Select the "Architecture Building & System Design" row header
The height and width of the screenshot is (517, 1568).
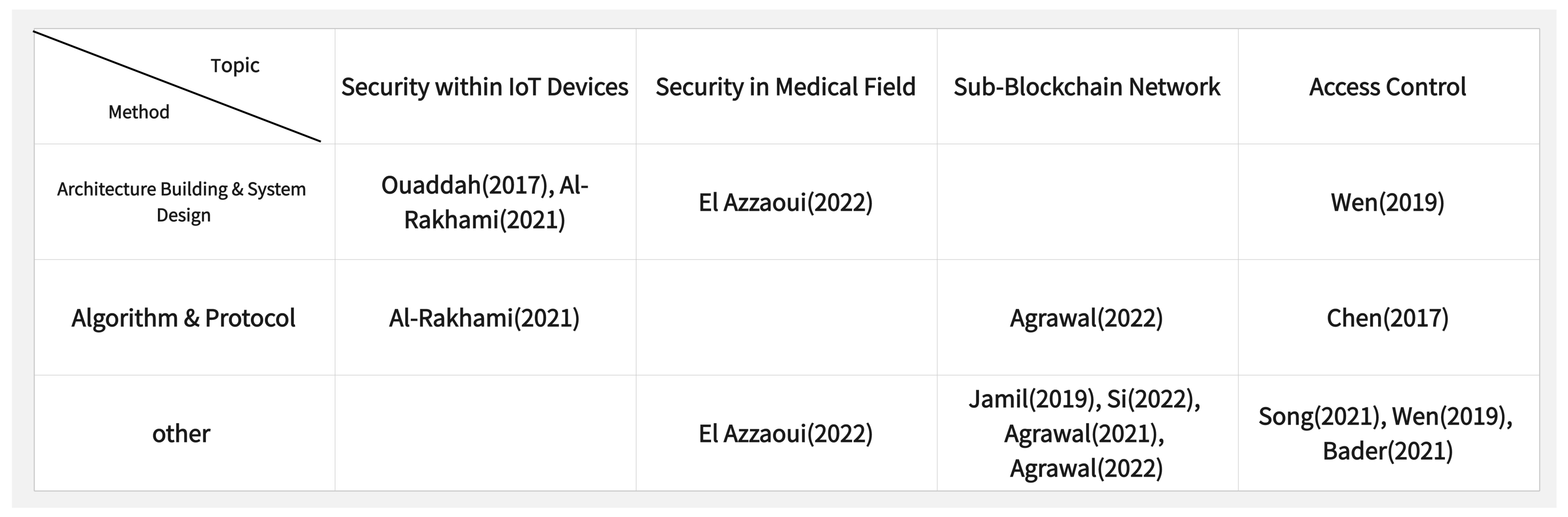[x=181, y=202]
